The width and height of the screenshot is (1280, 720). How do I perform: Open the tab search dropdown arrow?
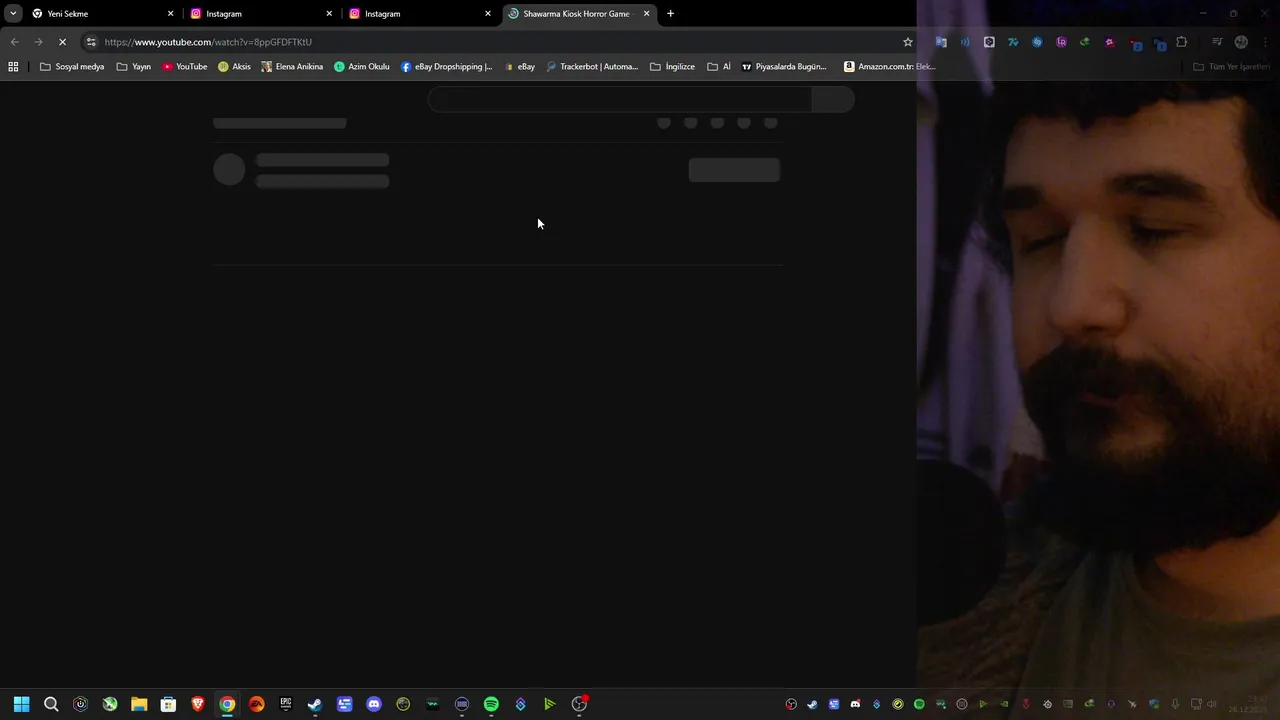coord(13,14)
